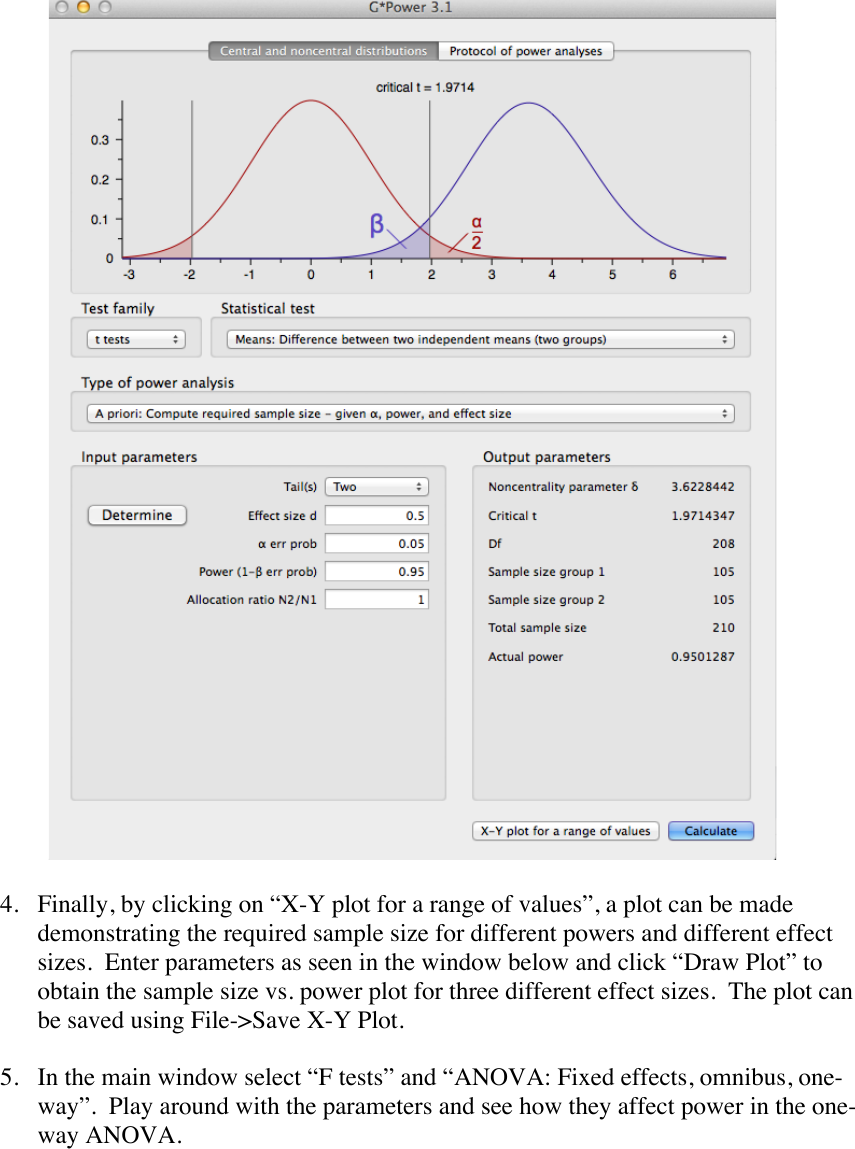Screen dimensions: 855x1149
Task: Click the G*Power 3.1 title bar
Action: coord(411,7)
